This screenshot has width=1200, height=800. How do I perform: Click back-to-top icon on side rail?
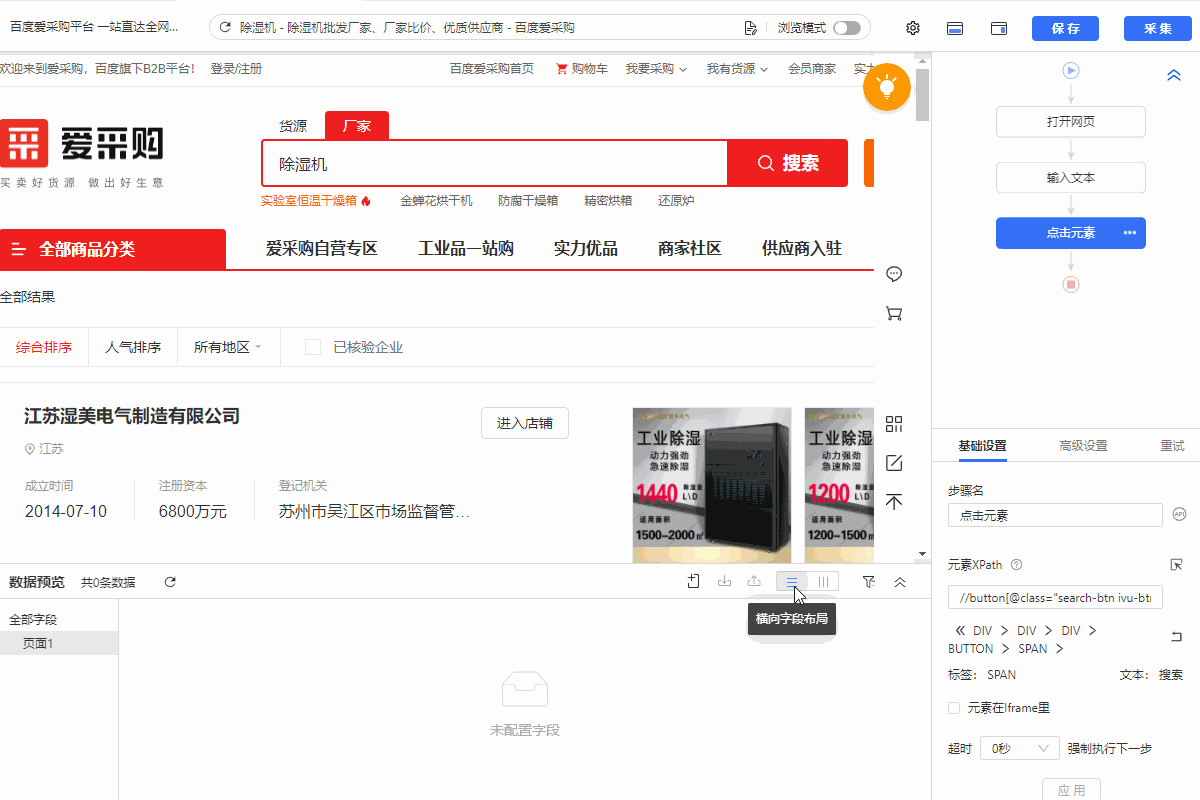coord(895,501)
